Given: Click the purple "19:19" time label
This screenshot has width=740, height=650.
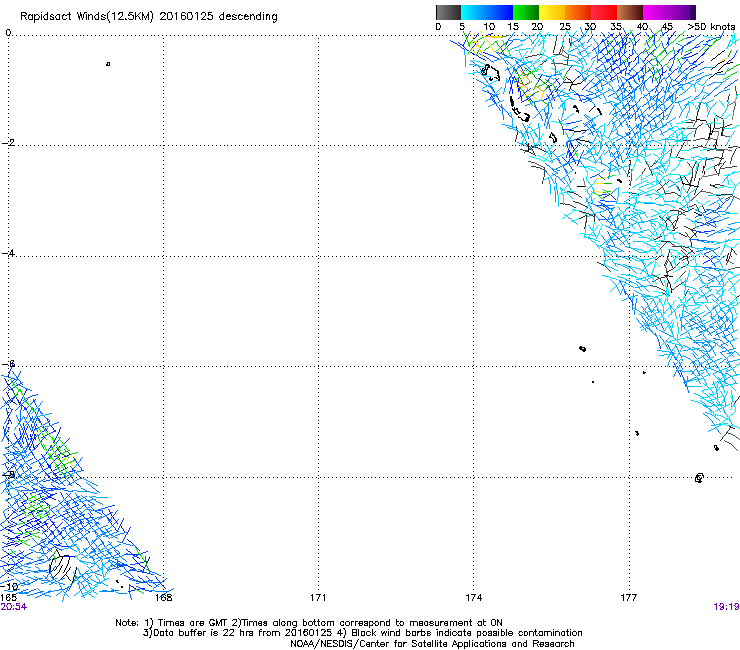Looking at the screenshot, I should [726, 607].
